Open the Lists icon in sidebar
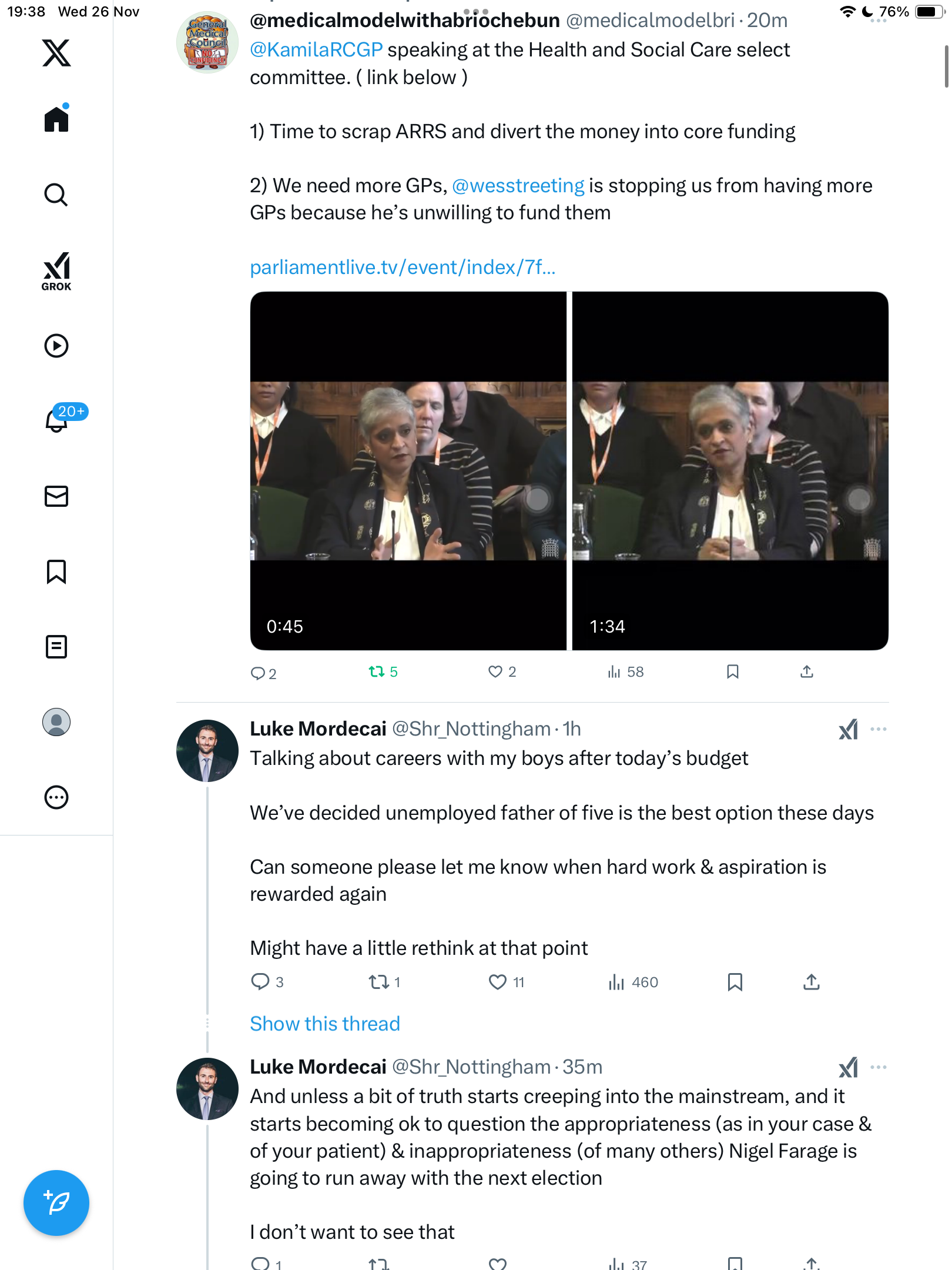Screen dimensions: 952x1270 point(56,647)
